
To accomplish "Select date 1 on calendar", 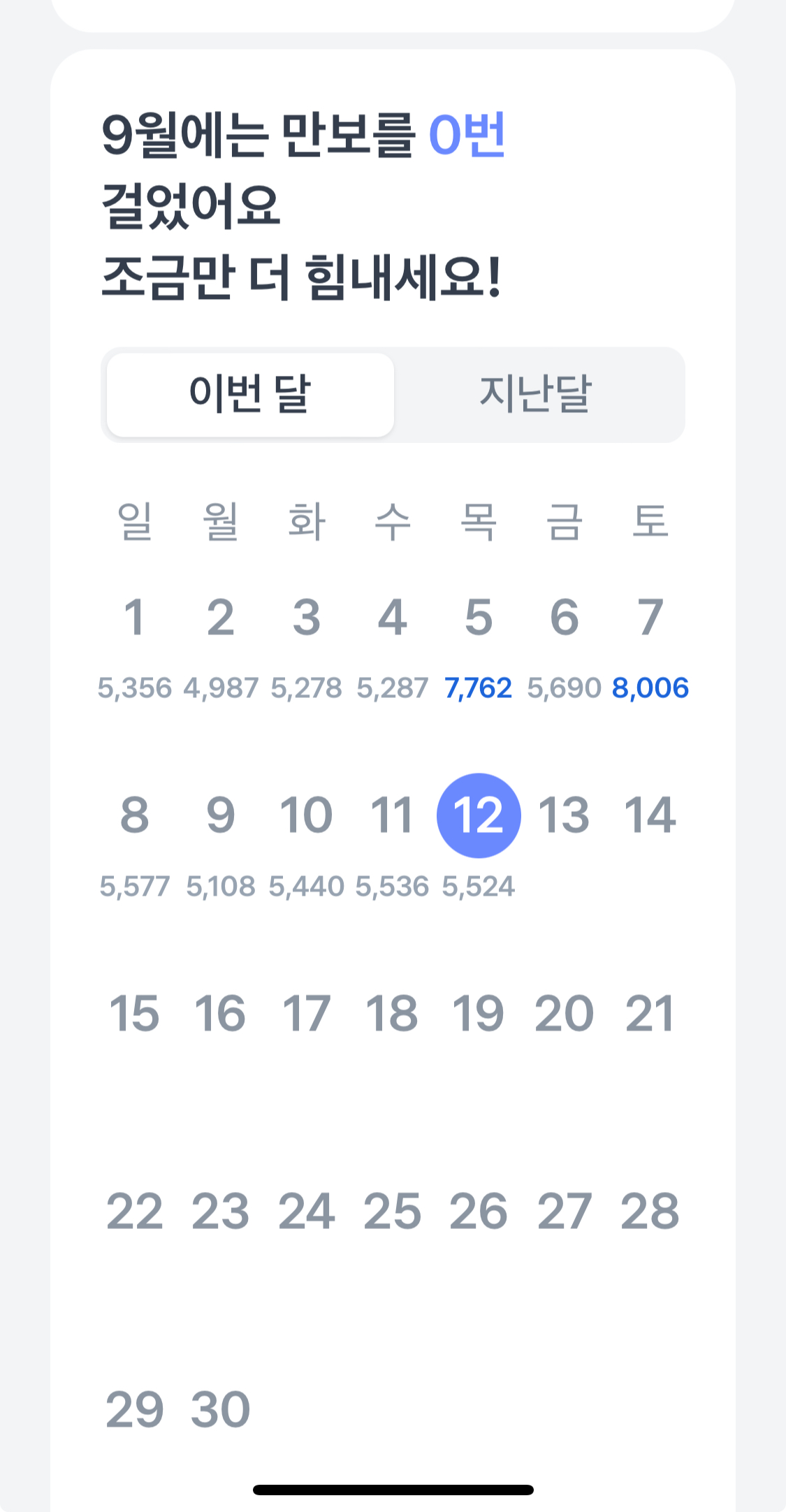I will point(134,618).
